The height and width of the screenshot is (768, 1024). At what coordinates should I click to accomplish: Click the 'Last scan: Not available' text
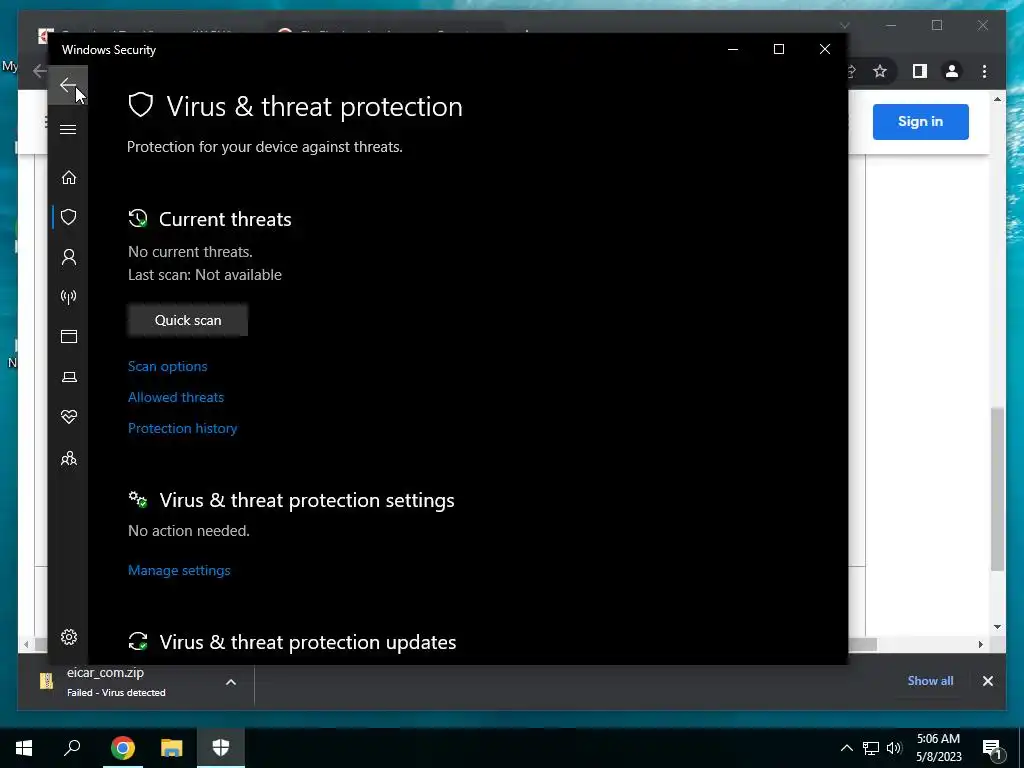tap(205, 275)
